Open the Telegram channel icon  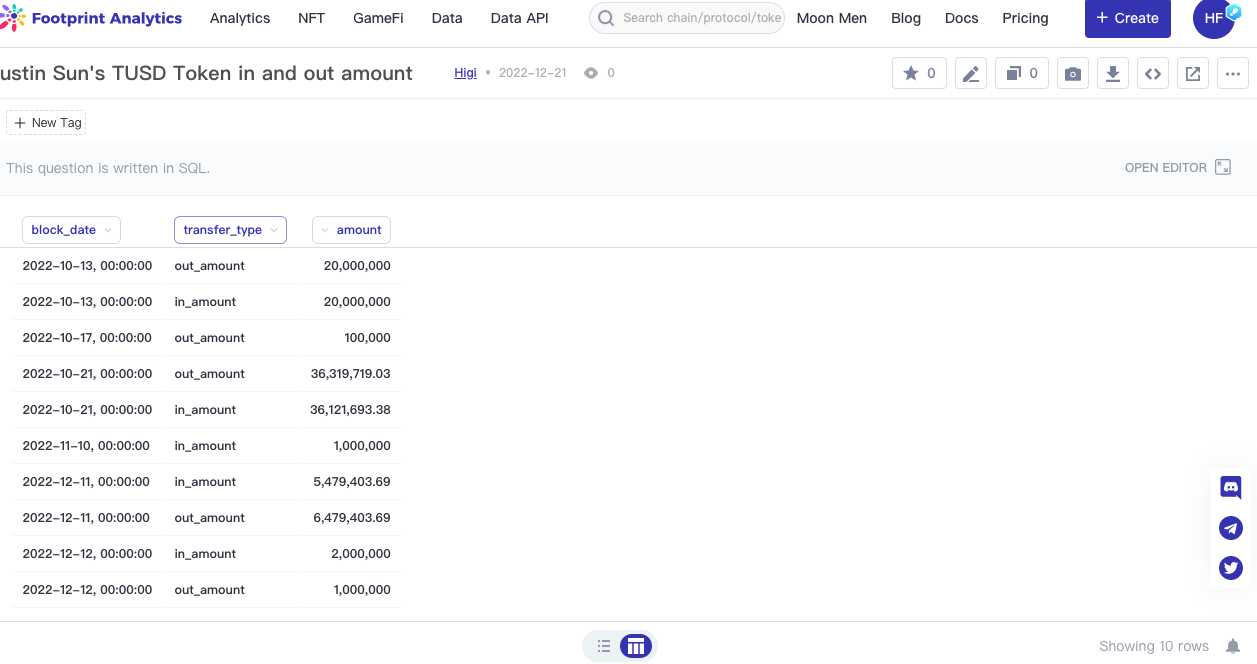1231,528
